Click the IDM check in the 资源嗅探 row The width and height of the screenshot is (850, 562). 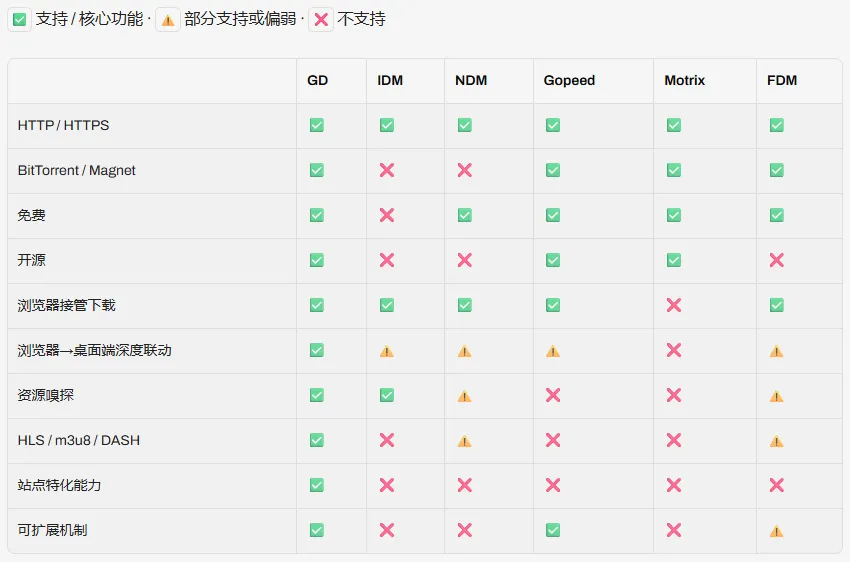[387, 395]
